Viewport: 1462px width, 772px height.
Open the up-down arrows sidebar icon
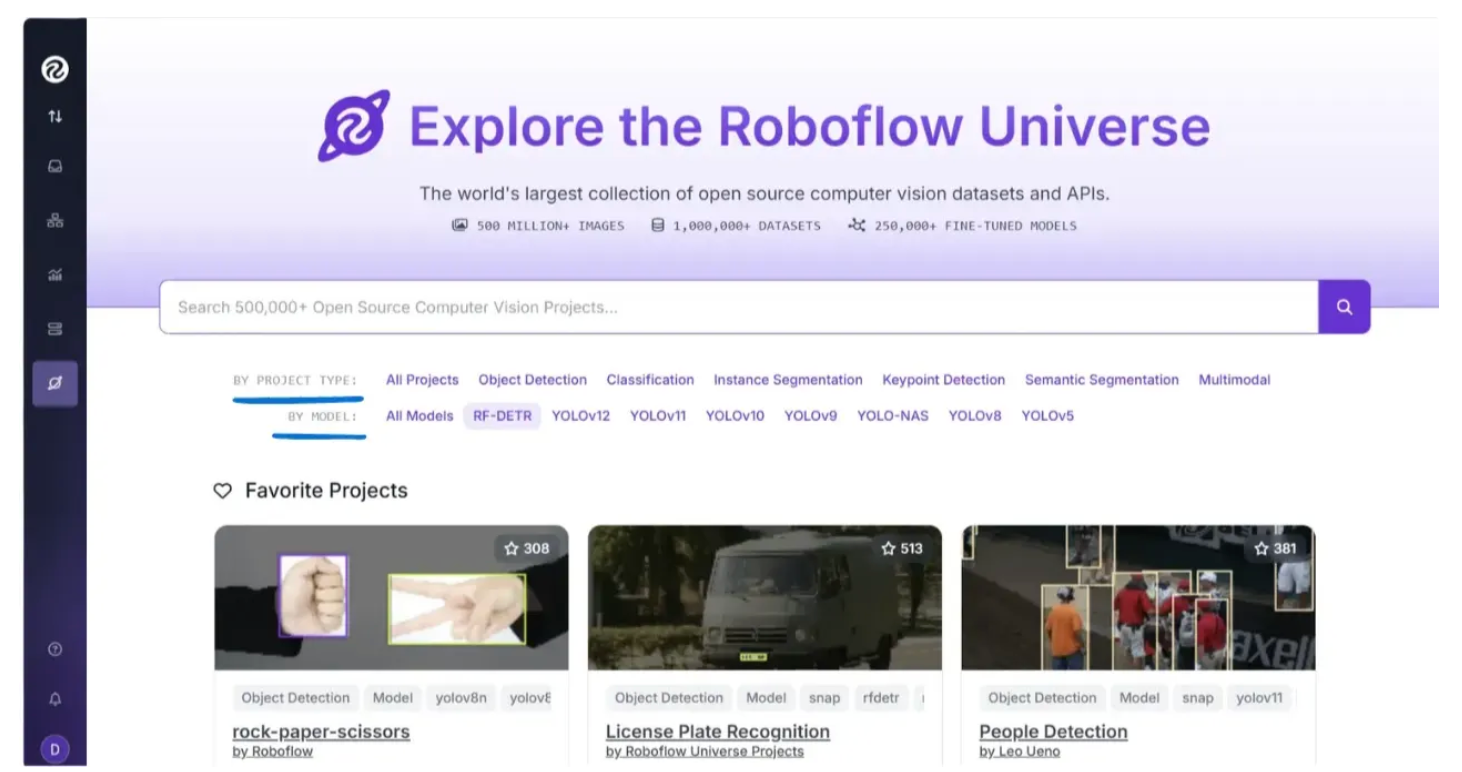click(x=55, y=117)
